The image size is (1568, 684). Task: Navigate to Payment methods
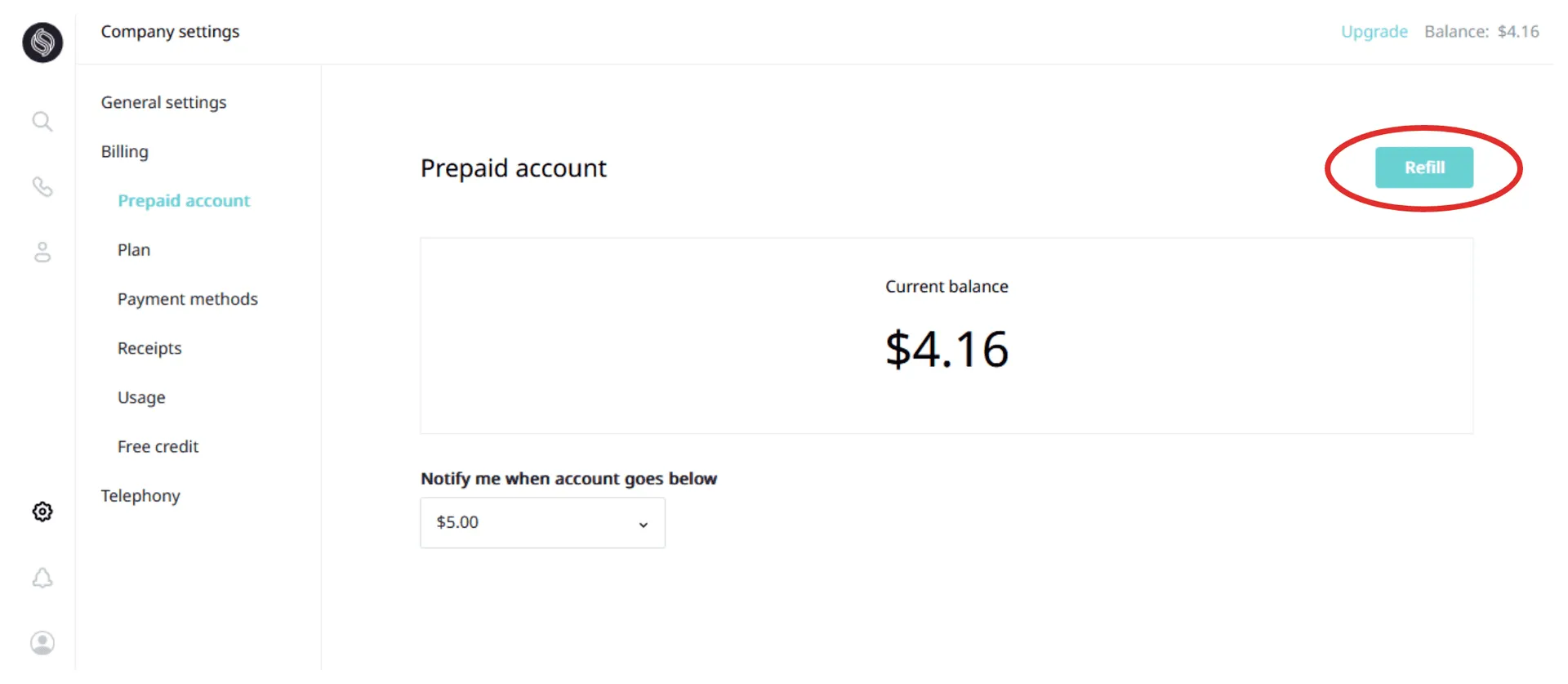[187, 299]
